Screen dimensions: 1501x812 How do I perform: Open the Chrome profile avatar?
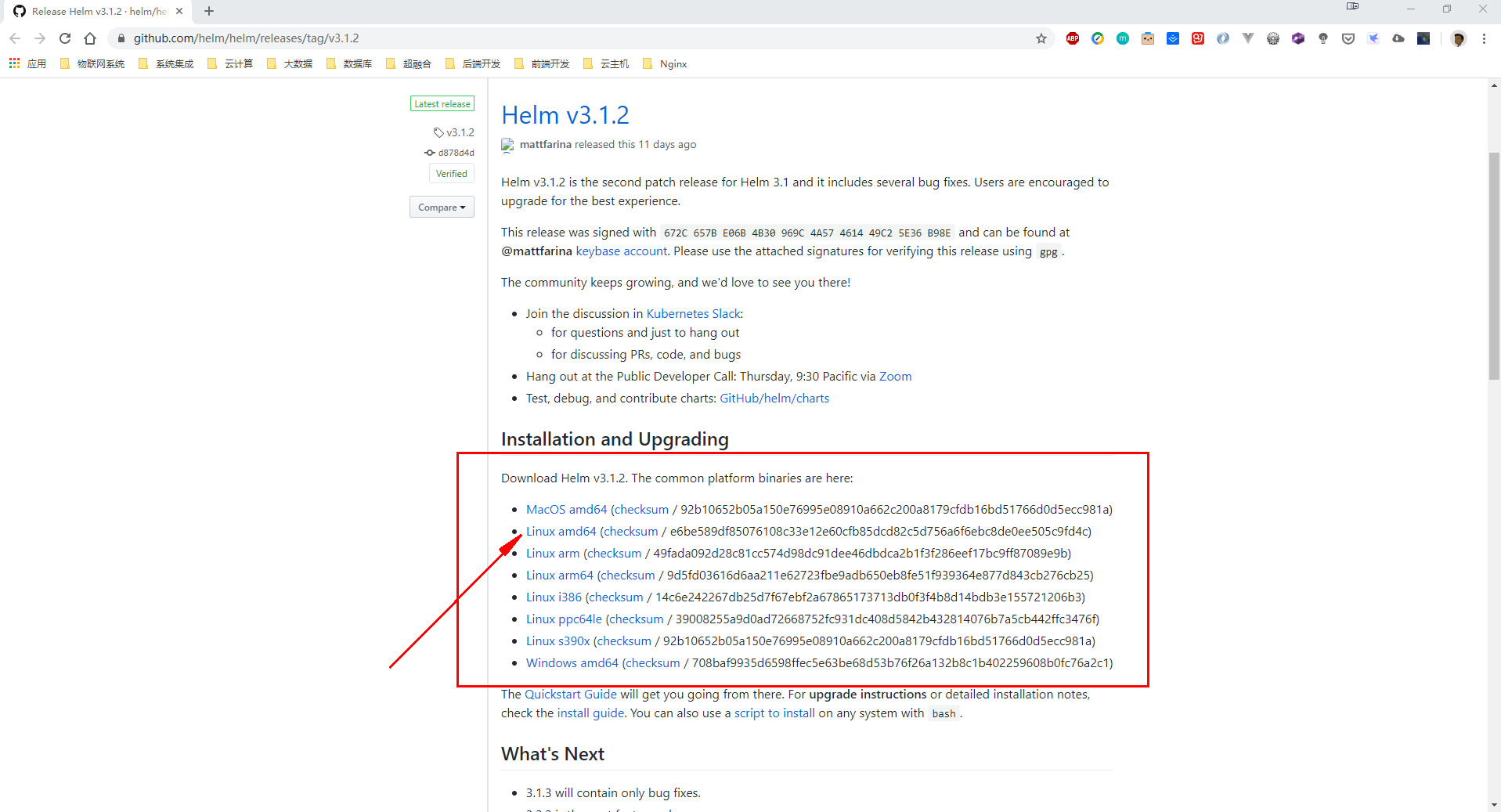click(1458, 38)
